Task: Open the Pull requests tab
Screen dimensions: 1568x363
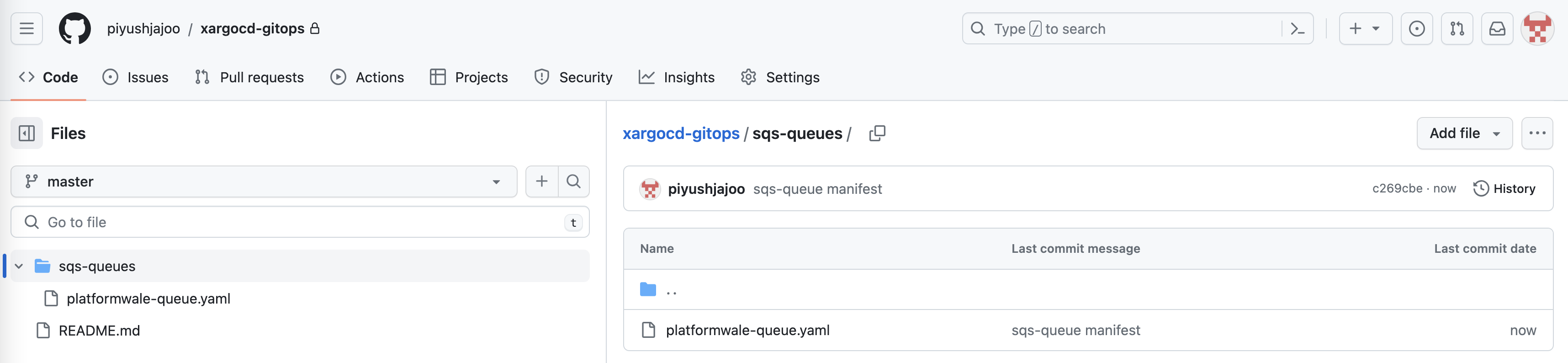Action: (x=249, y=77)
